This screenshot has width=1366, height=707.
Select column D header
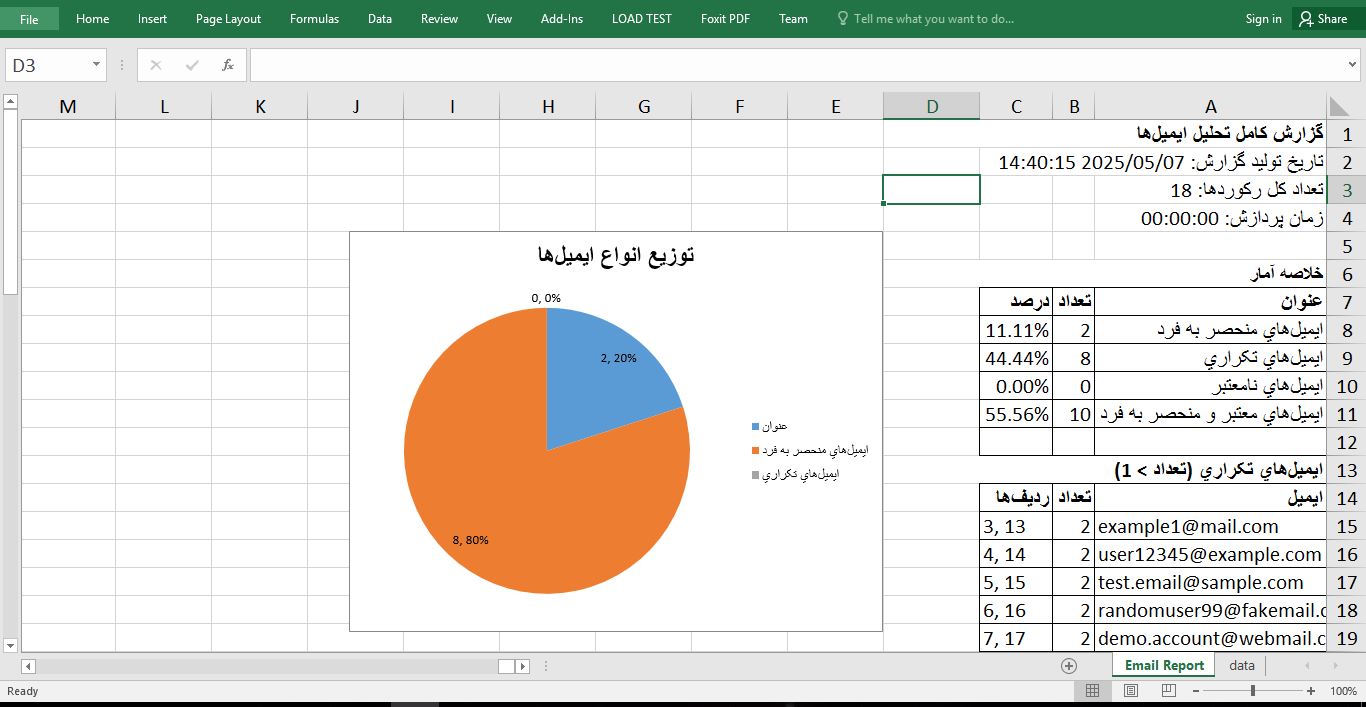pyautogui.click(x=932, y=106)
